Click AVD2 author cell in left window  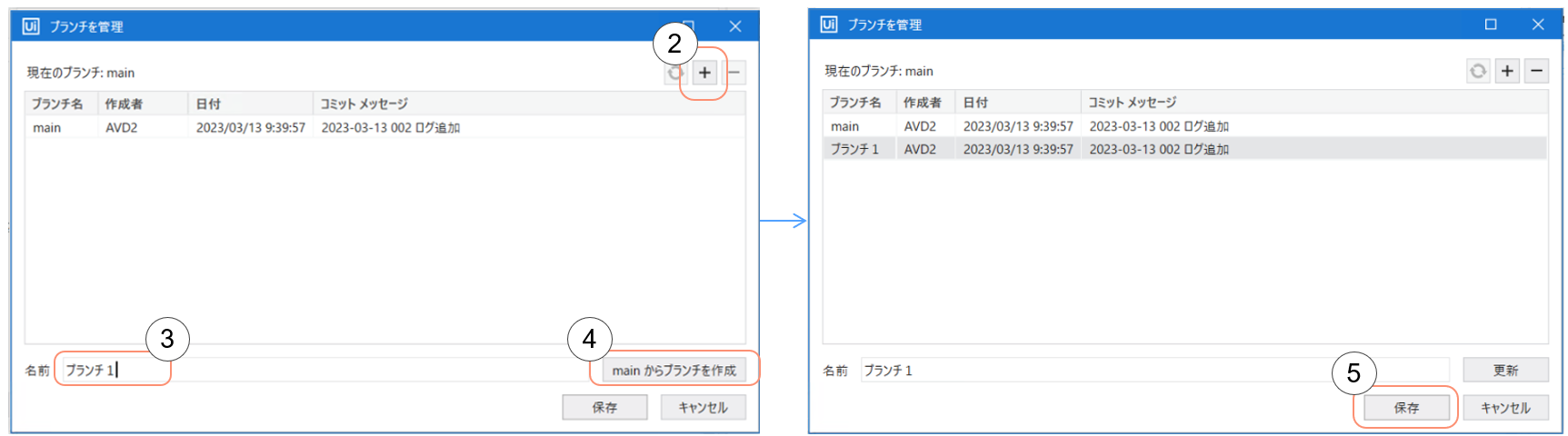[x=122, y=127]
